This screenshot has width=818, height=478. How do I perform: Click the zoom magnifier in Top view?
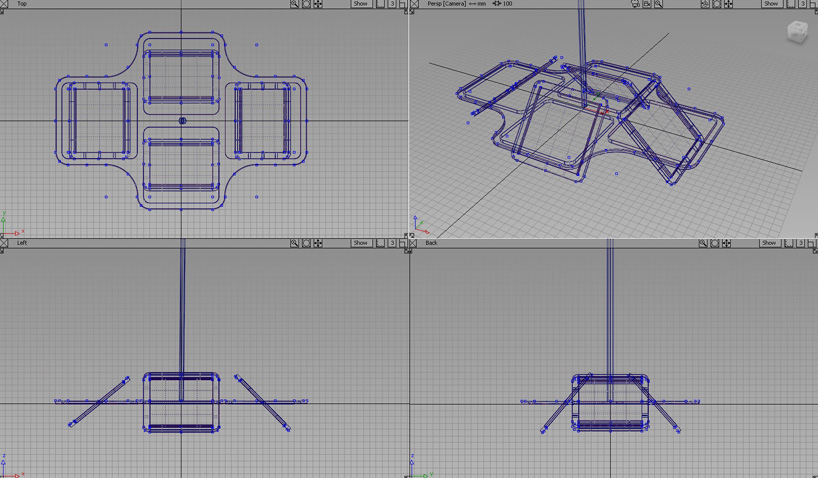coord(295,4)
